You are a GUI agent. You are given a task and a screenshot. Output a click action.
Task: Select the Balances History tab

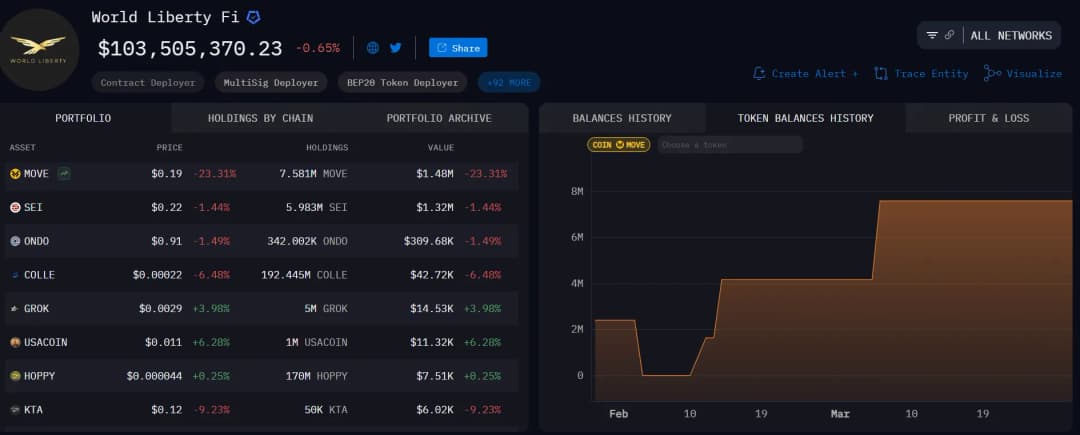pos(621,118)
